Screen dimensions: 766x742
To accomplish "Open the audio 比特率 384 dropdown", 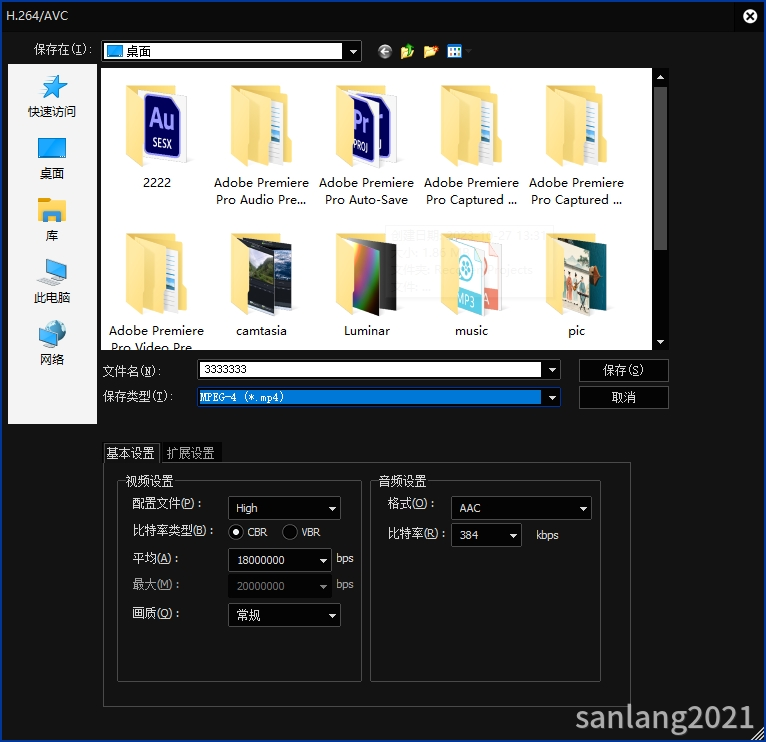I will 486,535.
